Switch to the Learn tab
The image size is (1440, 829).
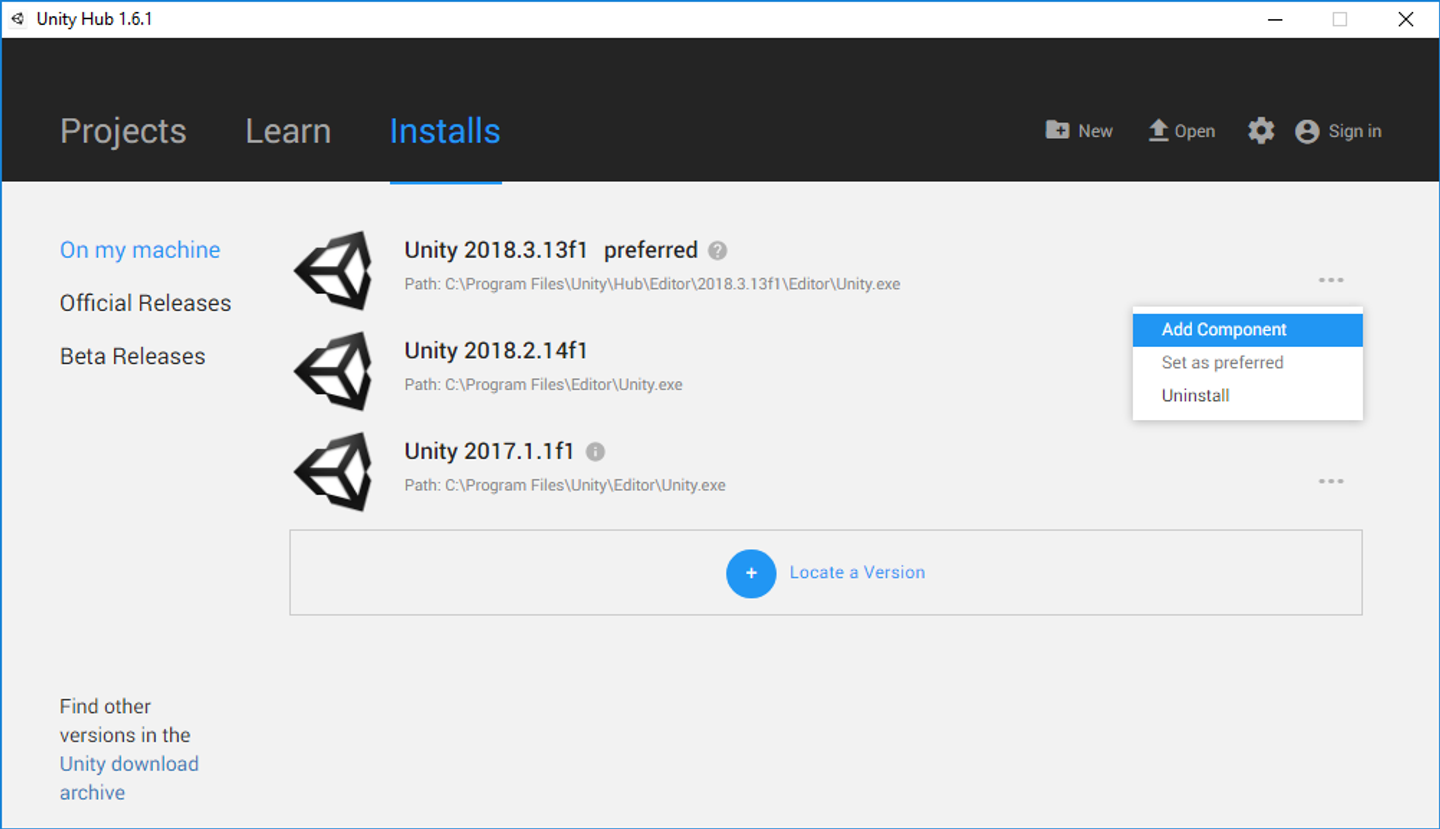coord(288,130)
